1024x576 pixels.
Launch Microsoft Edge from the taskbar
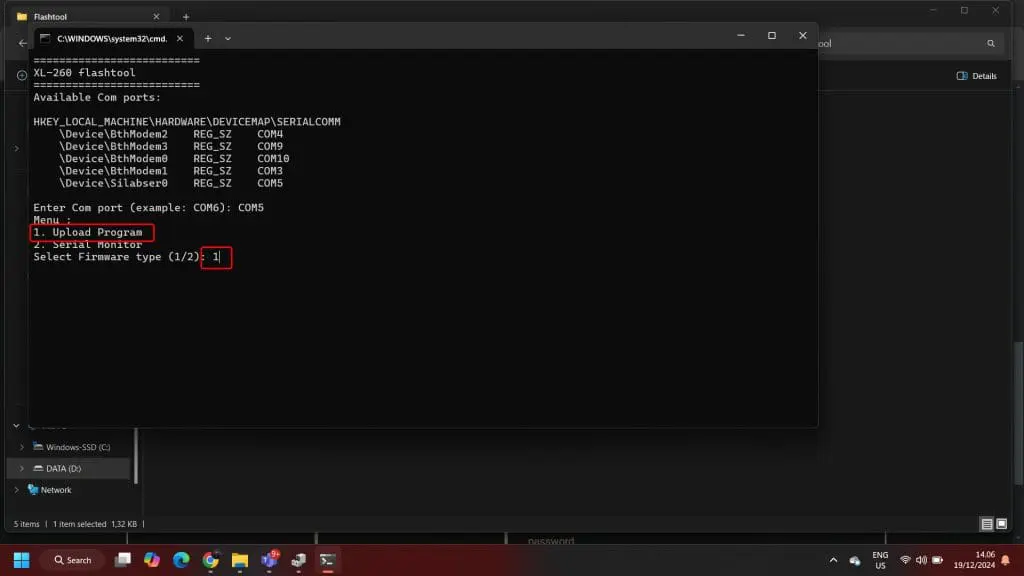pos(181,560)
